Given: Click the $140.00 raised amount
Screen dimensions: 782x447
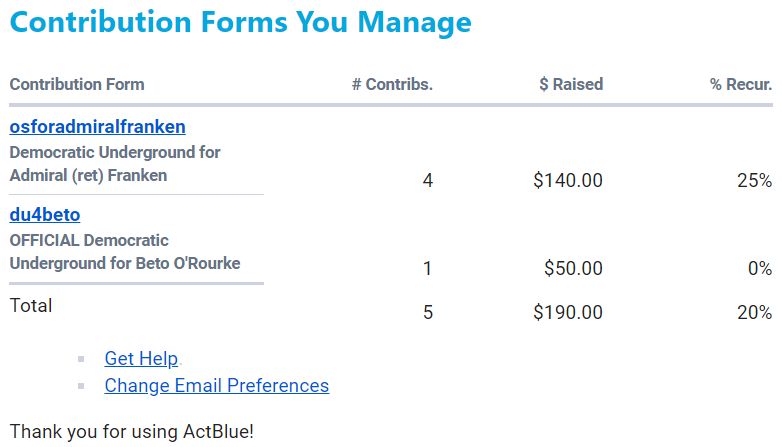Looking at the screenshot, I should click(567, 181).
